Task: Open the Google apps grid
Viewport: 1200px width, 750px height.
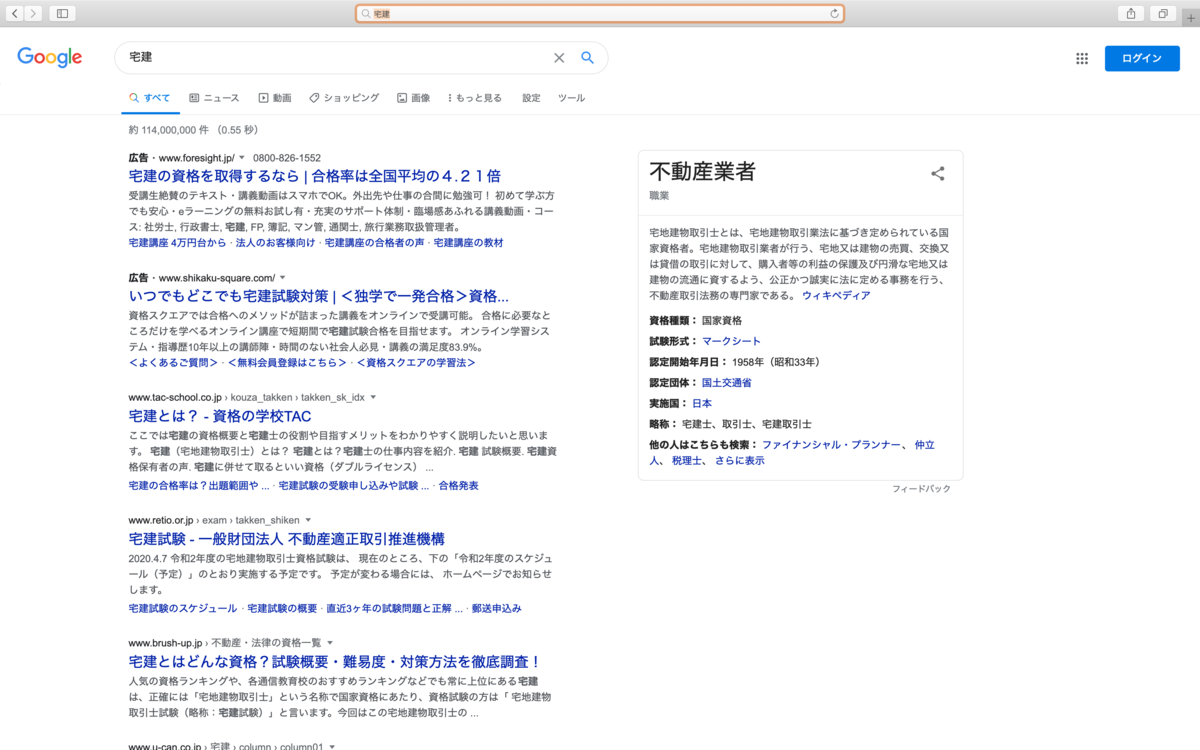Action: click(1082, 58)
